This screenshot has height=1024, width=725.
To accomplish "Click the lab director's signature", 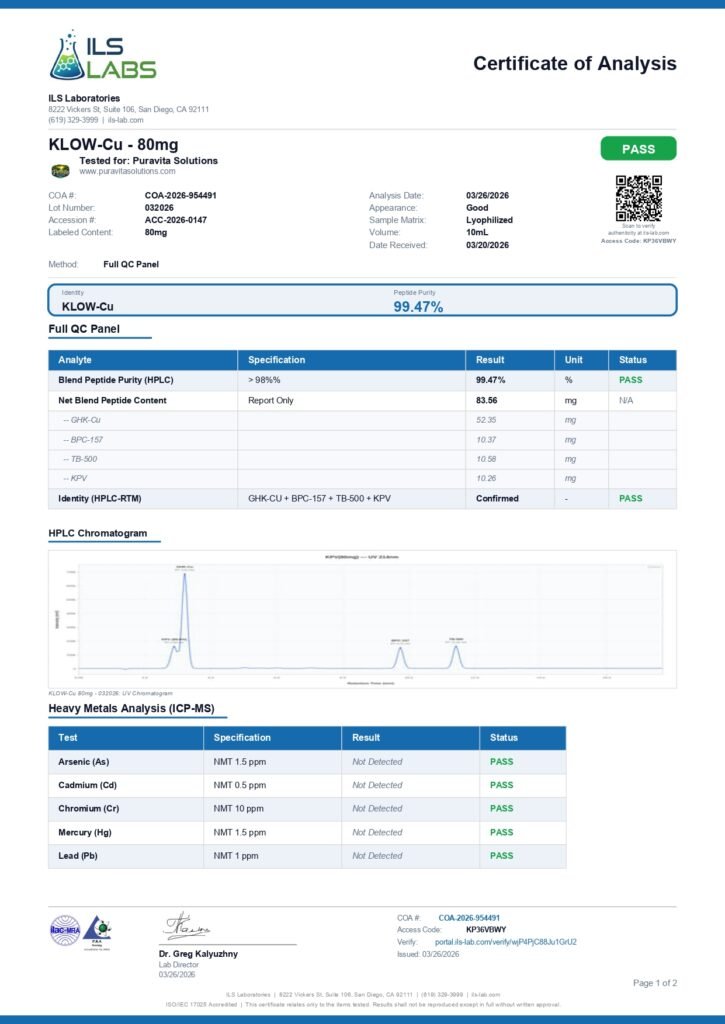I will 186,925.
